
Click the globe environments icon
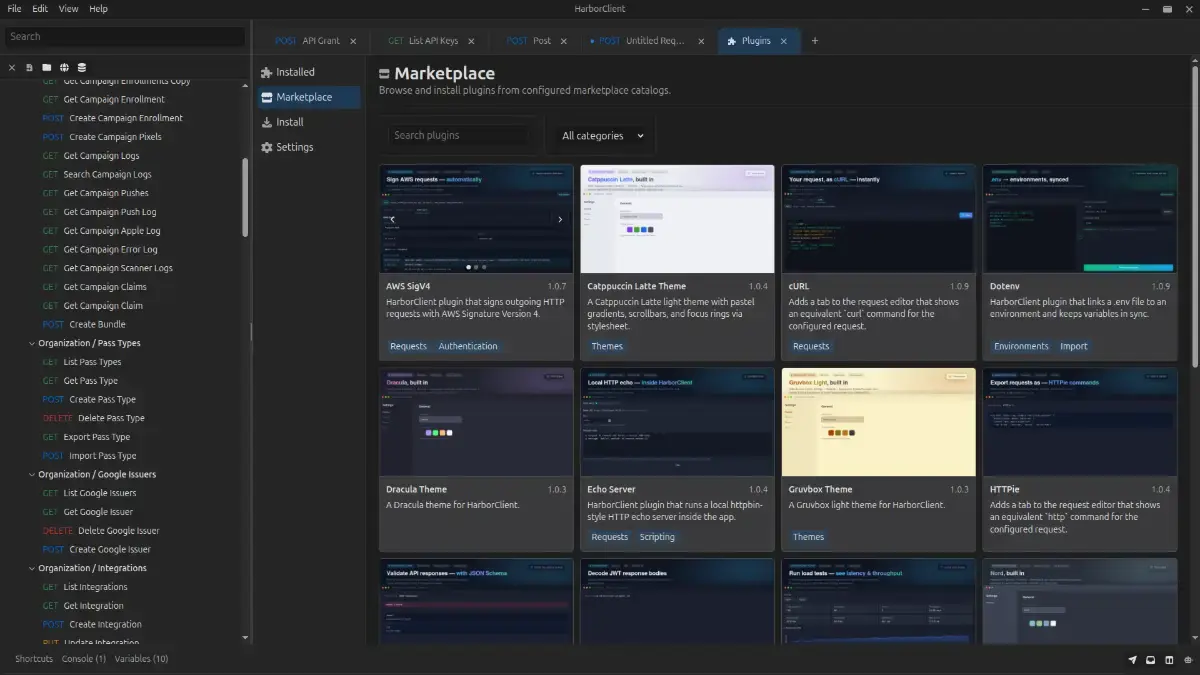point(64,67)
